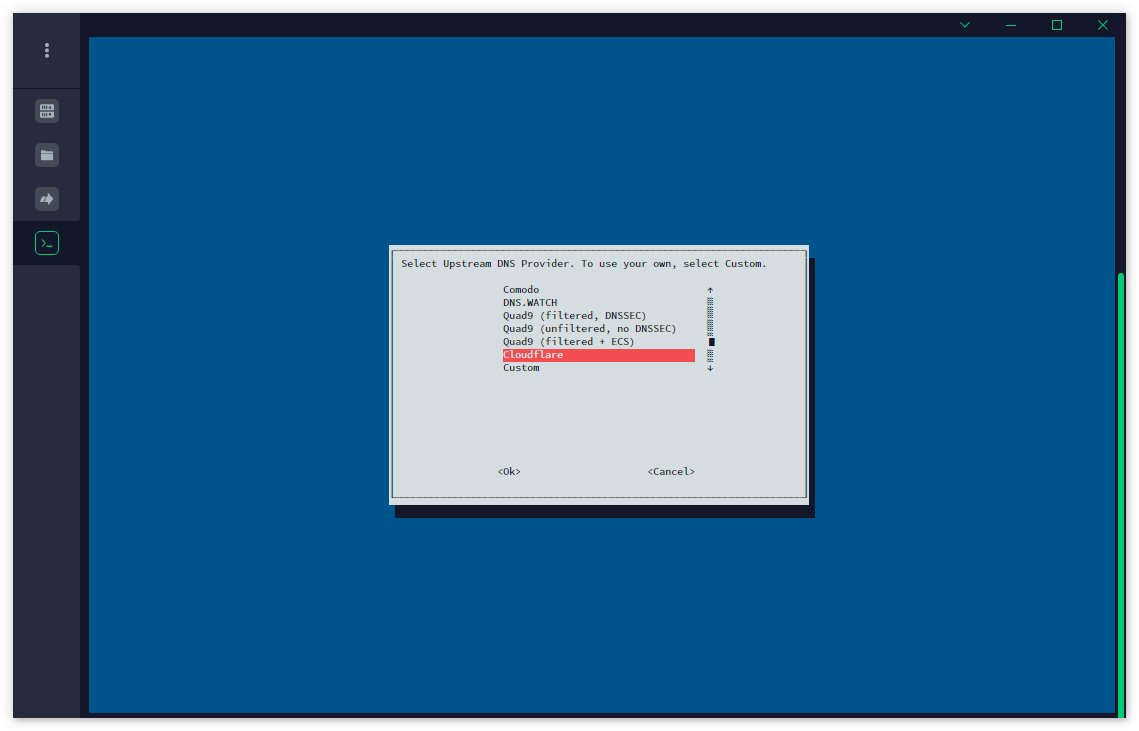Select Comodo as upstream DNS

coord(521,289)
